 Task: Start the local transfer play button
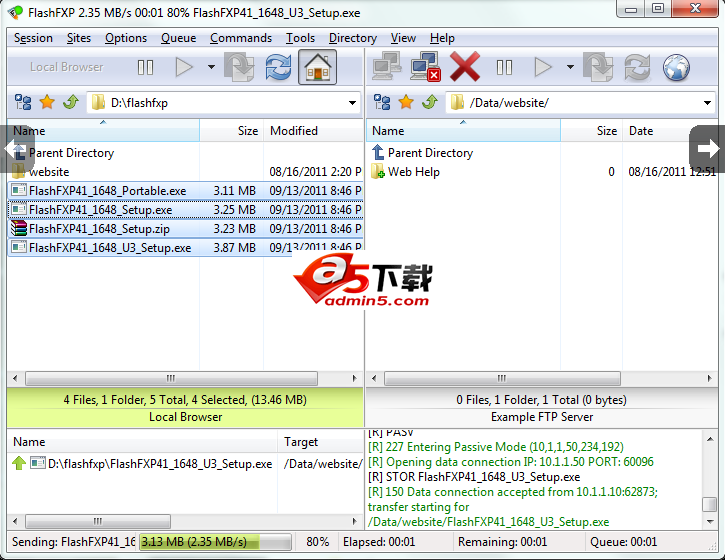[x=184, y=68]
